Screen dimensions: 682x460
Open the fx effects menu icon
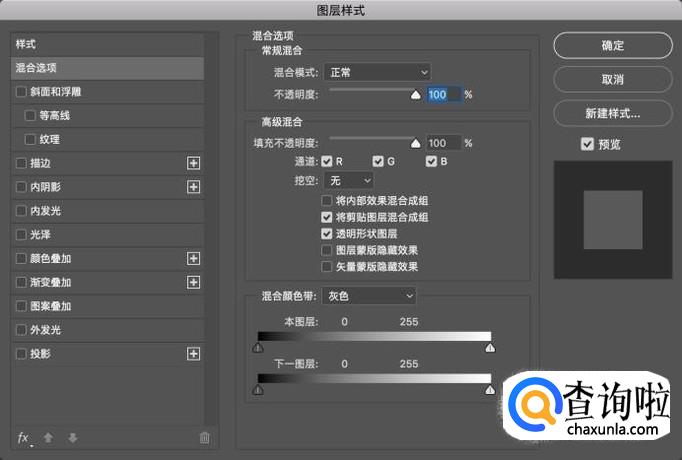(23, 438)
